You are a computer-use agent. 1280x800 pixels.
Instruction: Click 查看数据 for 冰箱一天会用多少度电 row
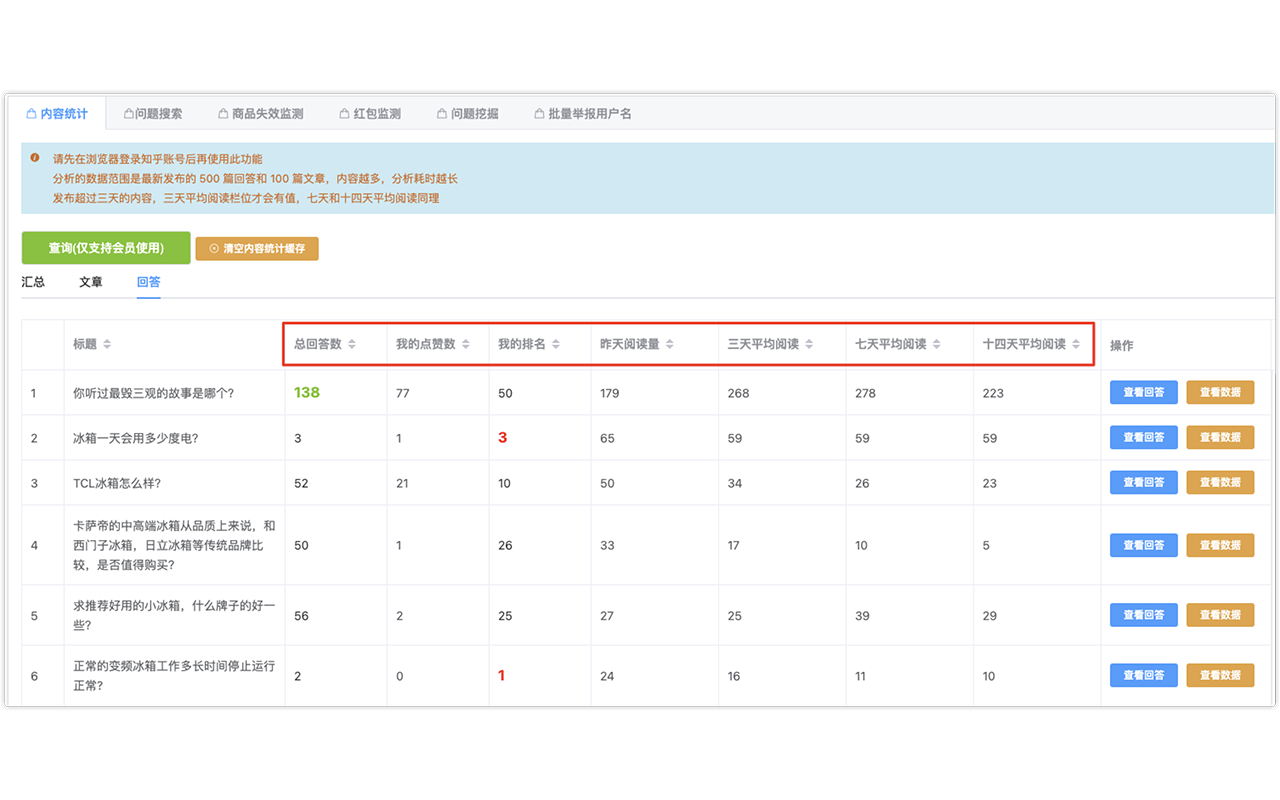point(1220,437)
